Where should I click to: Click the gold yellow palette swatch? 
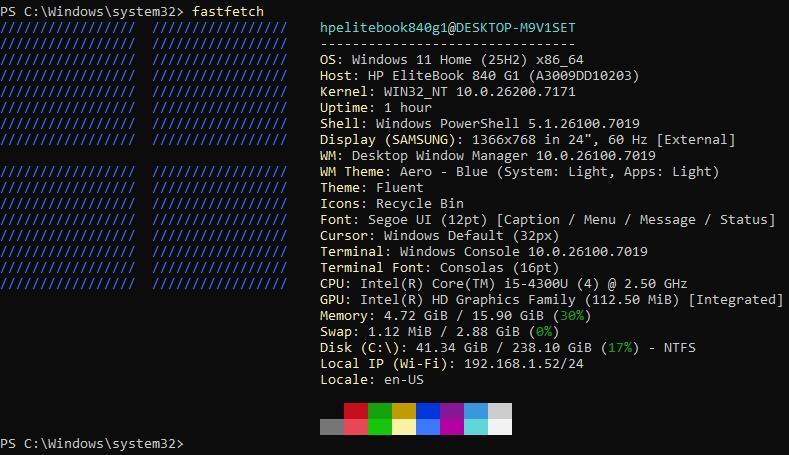point(404,411)
